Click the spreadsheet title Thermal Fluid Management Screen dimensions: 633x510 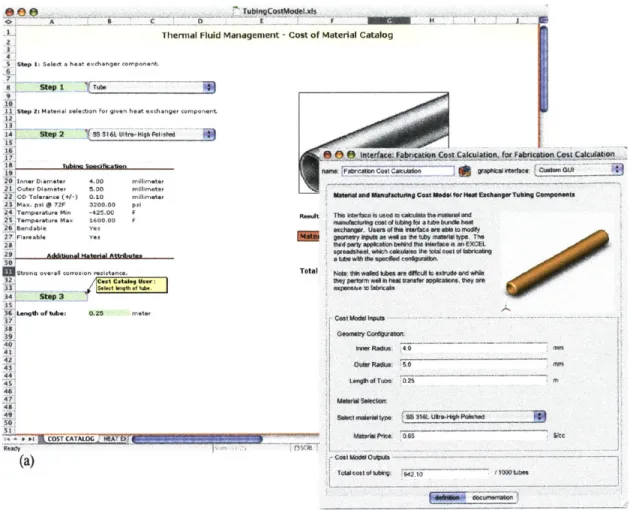[x=277, y=35]
